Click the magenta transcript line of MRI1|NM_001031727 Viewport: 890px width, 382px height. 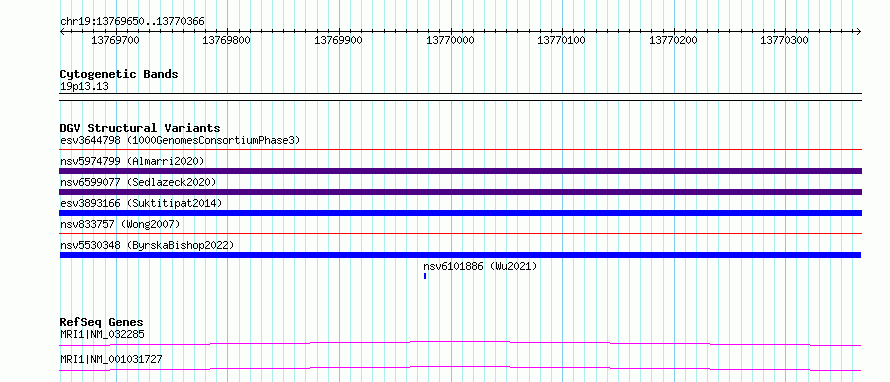pos(460,368)
